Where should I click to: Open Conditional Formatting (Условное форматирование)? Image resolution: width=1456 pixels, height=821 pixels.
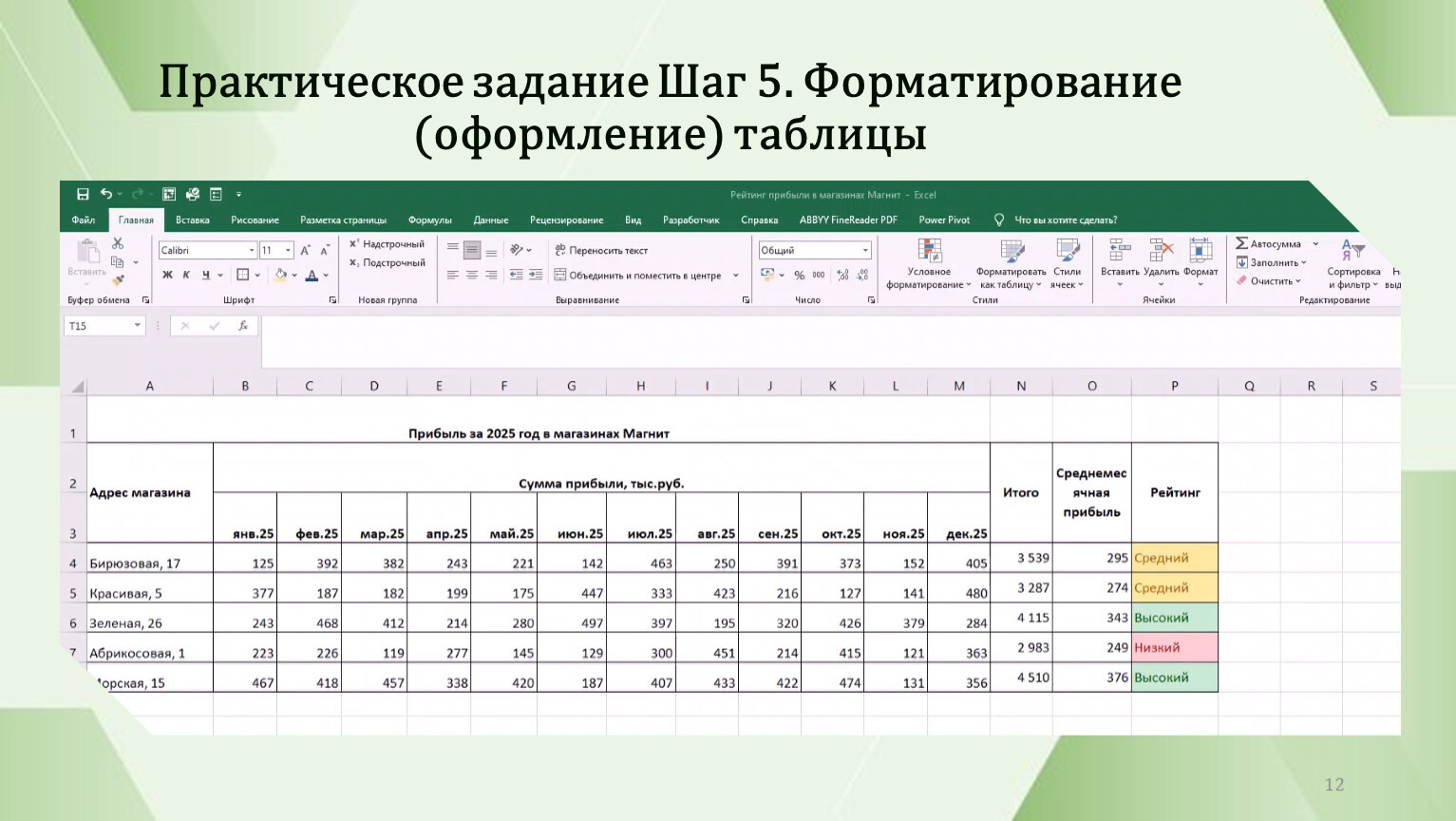pos(928,264)
